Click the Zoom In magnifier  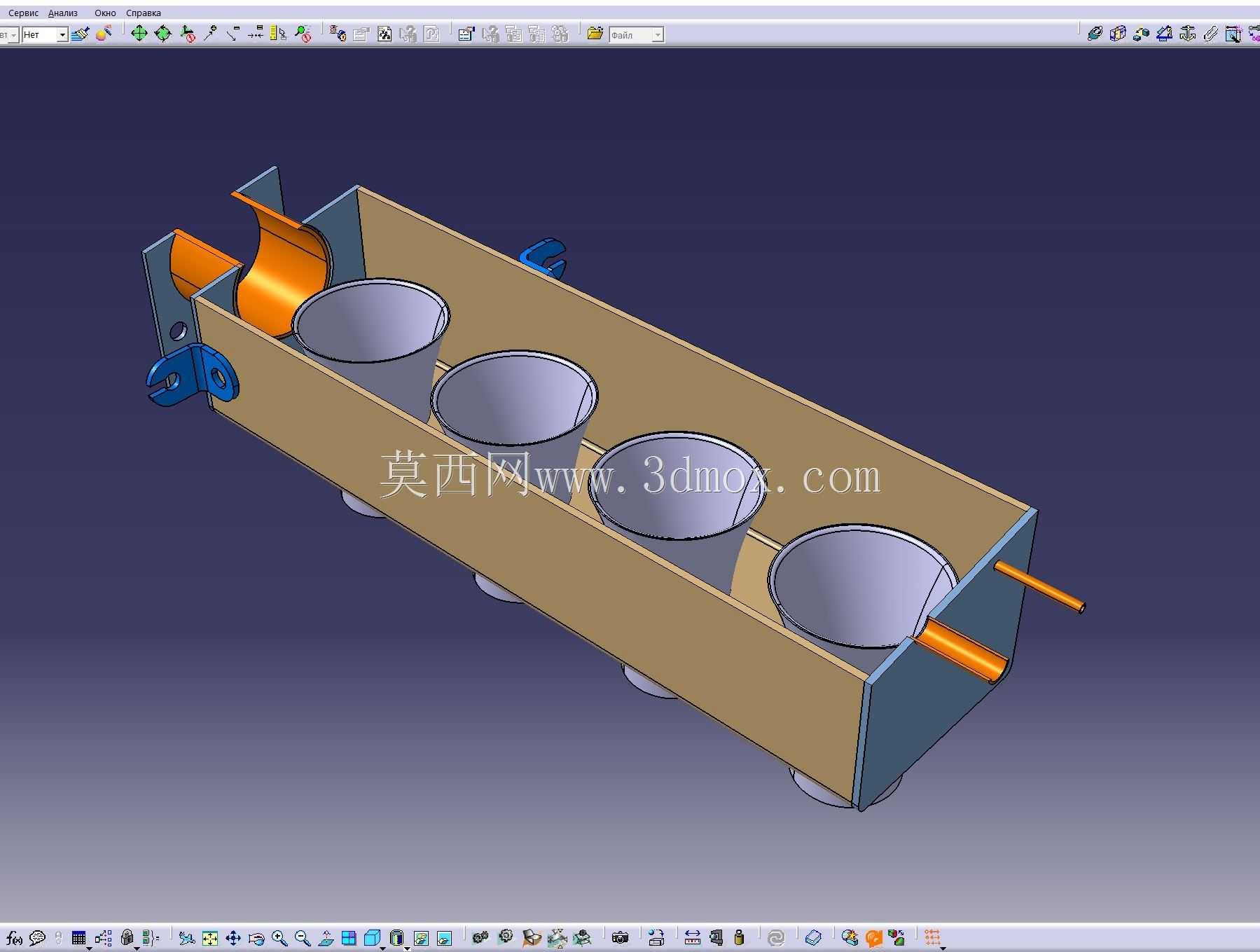[279, 937]
